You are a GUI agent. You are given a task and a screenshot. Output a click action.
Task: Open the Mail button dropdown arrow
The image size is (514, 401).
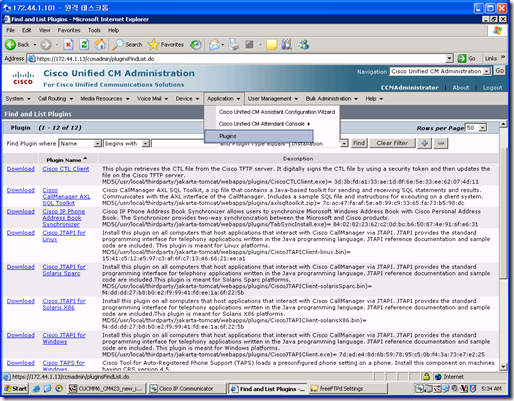click(222, 45)
